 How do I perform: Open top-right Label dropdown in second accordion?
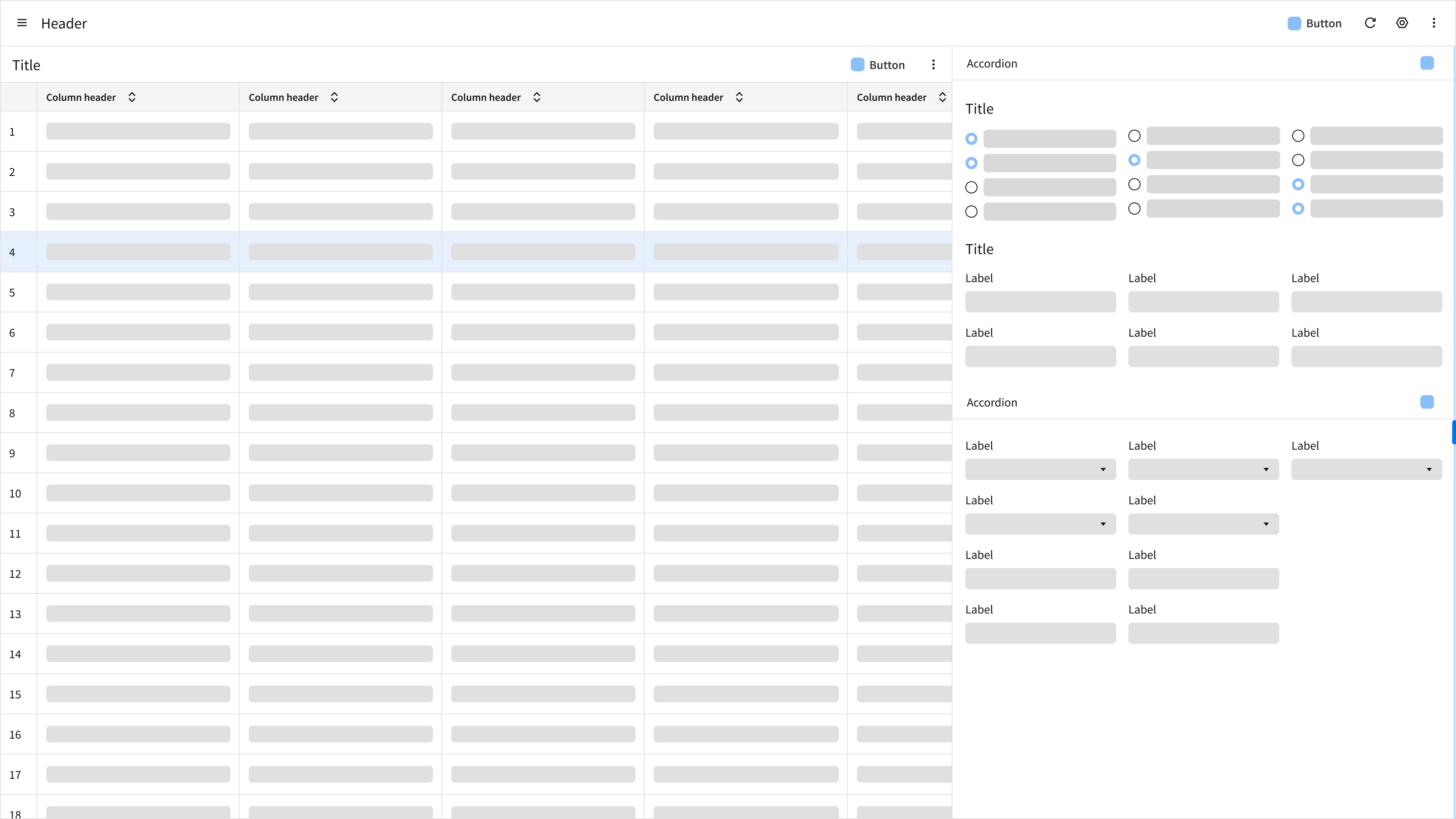(x=1366, y=470)
